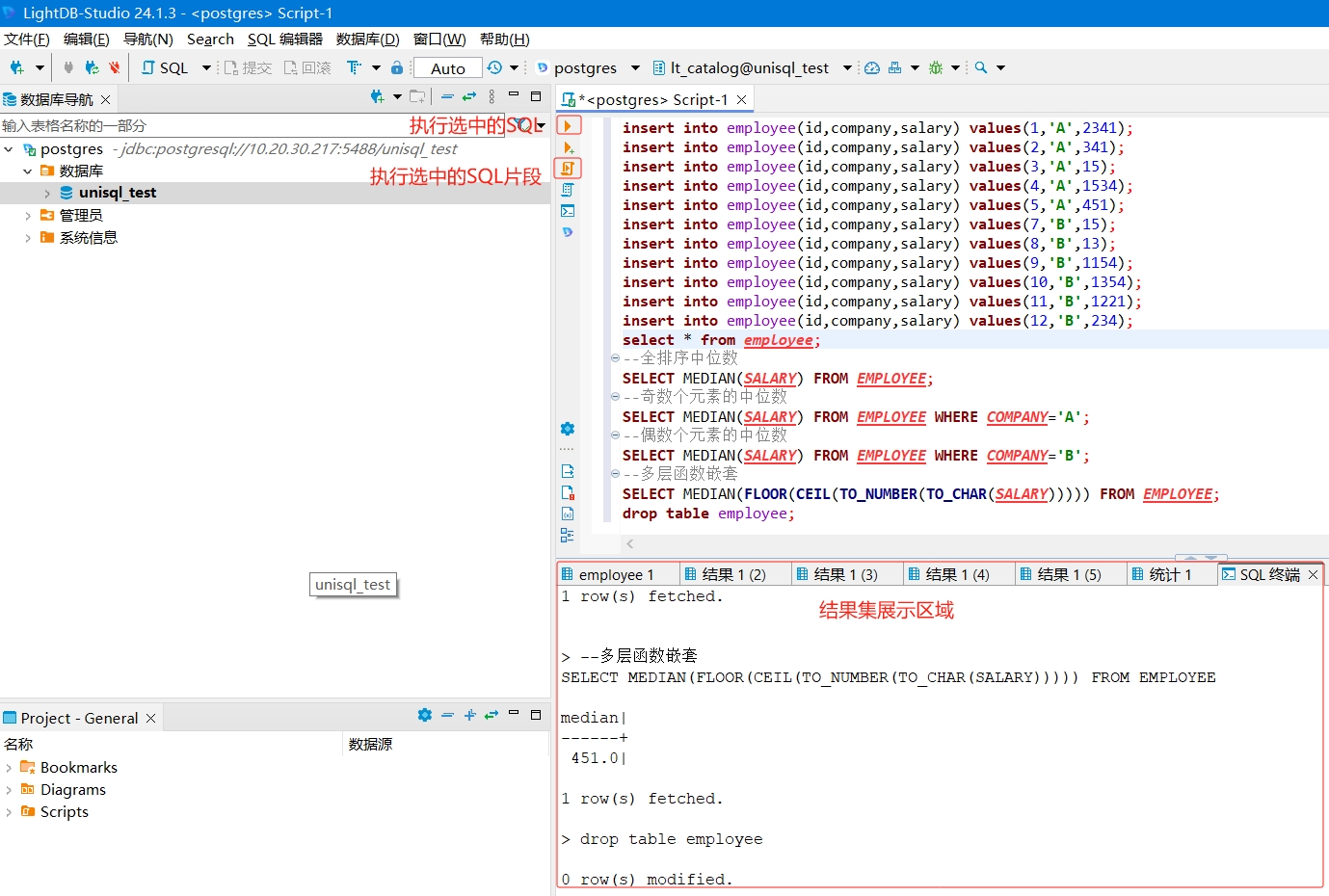Click the dashboard gauge icon
The height and width of the screenshot is (896, 1329).
(872, 67)
